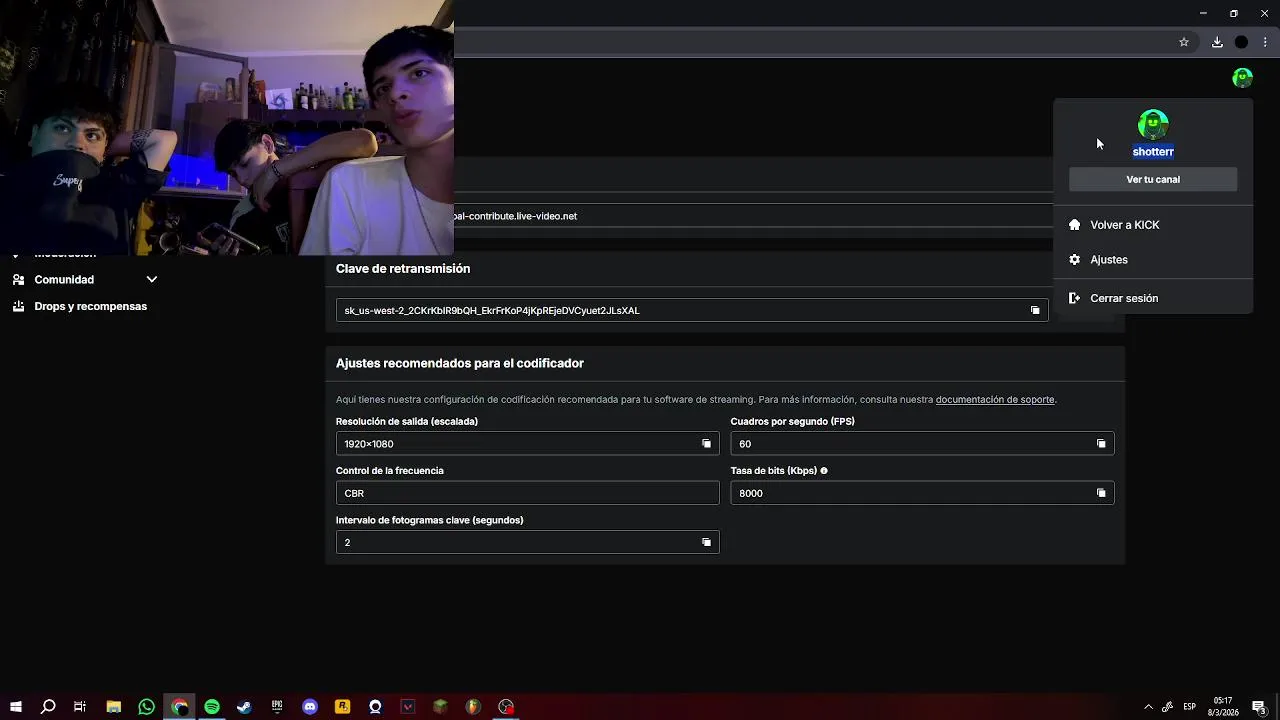Screen dimensions: 1280x720
Task: Open the documentación de soporte link
Action: tap(995, 400)
